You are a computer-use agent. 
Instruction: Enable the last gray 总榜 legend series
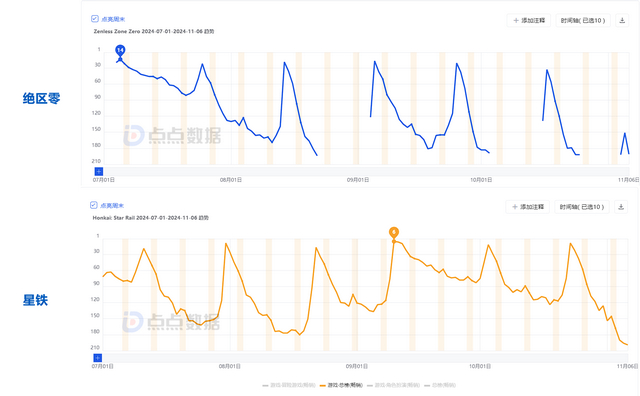pyautogui.click(x=440, y=385)
